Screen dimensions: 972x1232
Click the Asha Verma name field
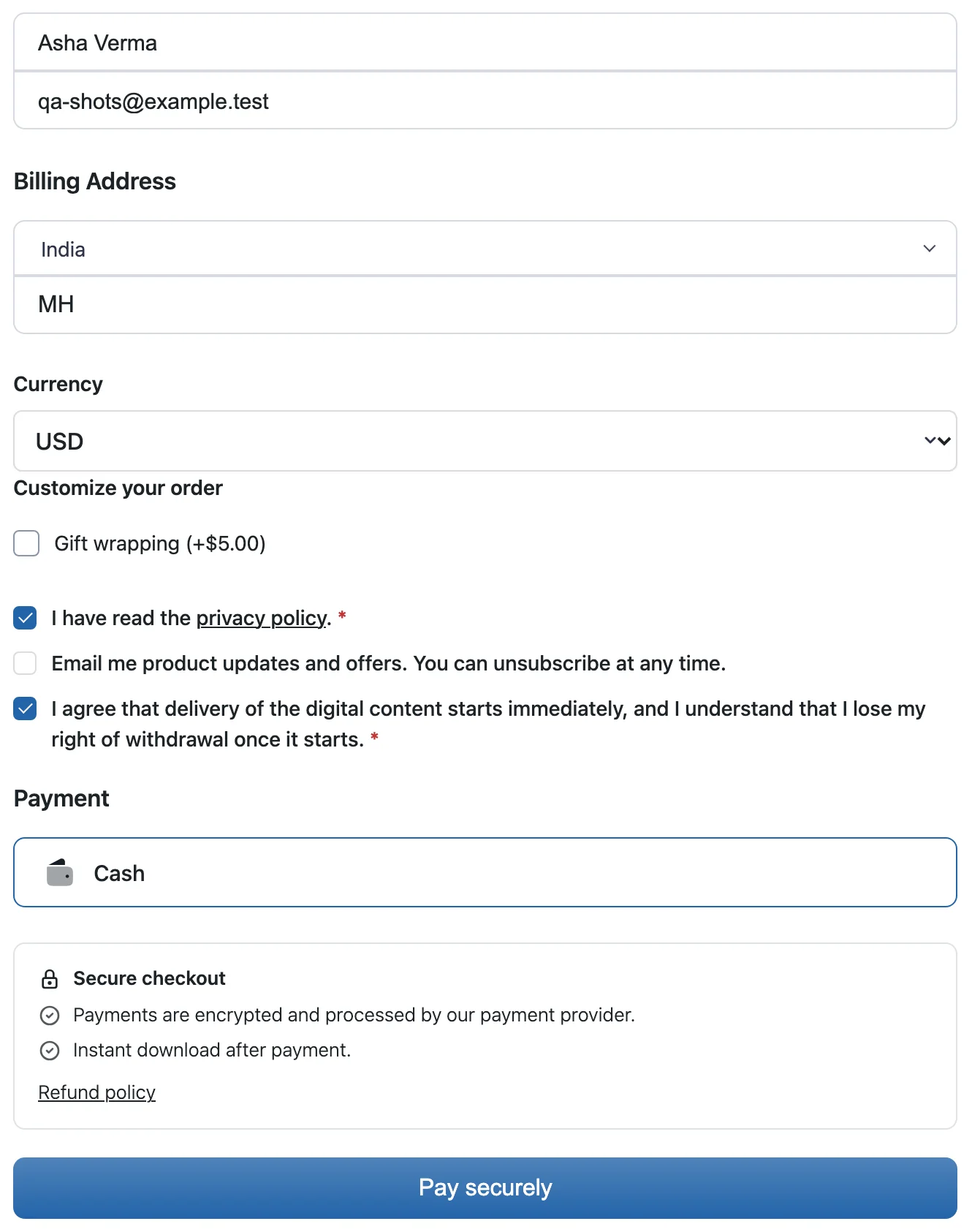click(x=485, y=42)
